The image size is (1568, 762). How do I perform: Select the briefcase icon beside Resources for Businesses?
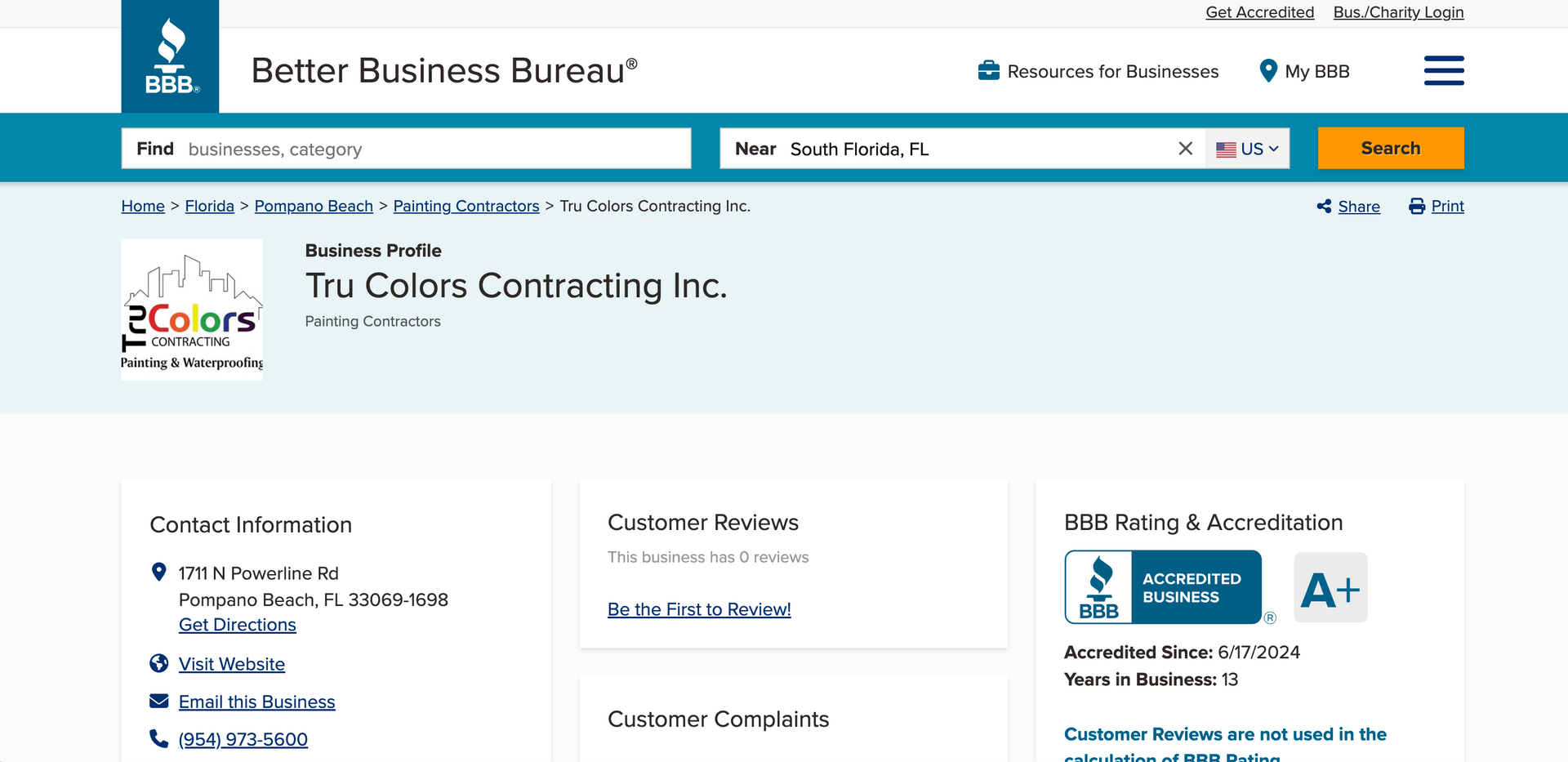989,71
